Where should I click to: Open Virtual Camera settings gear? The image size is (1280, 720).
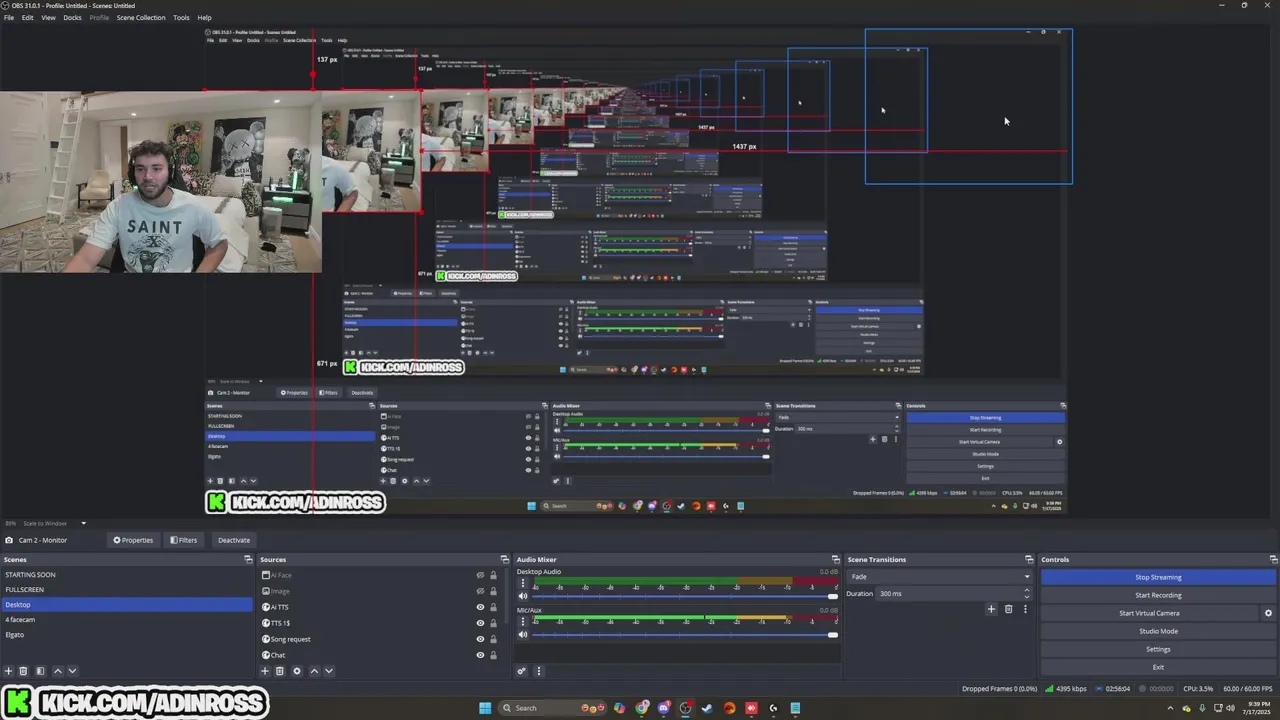1268,613
